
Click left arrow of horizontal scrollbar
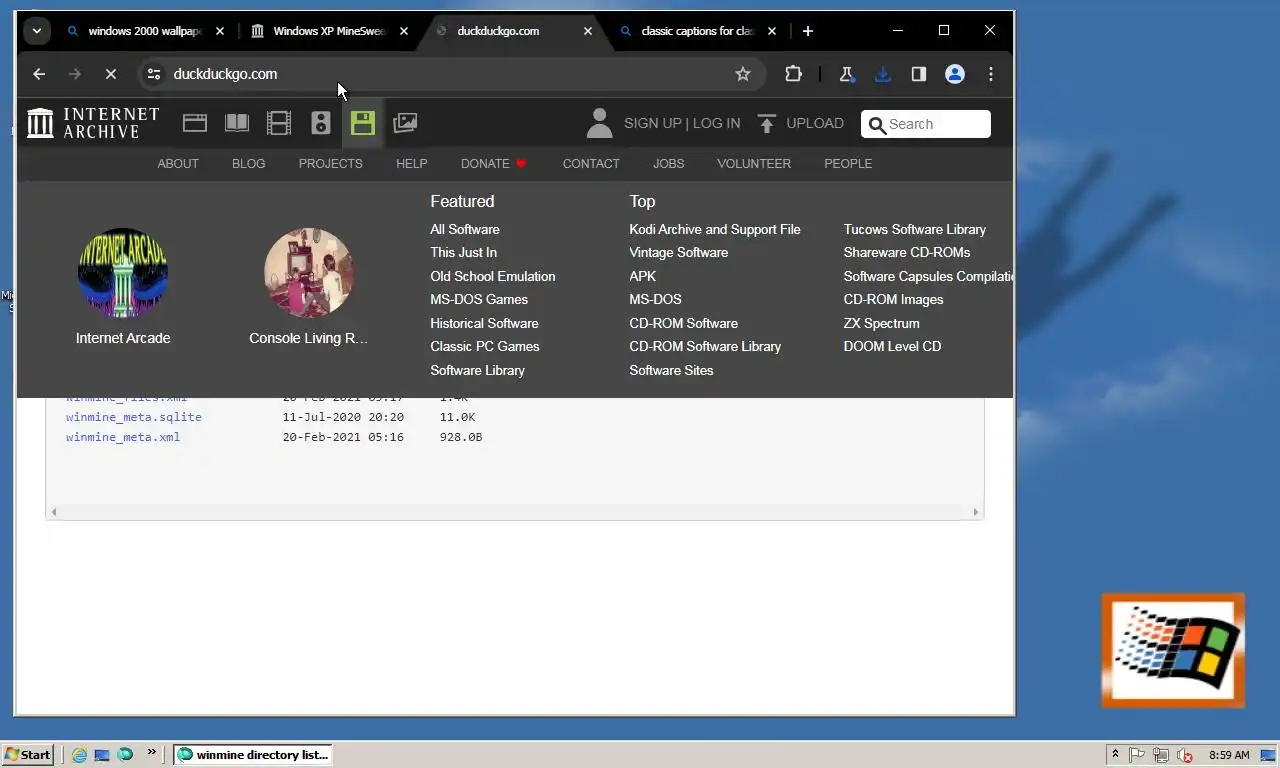(54, 512)
